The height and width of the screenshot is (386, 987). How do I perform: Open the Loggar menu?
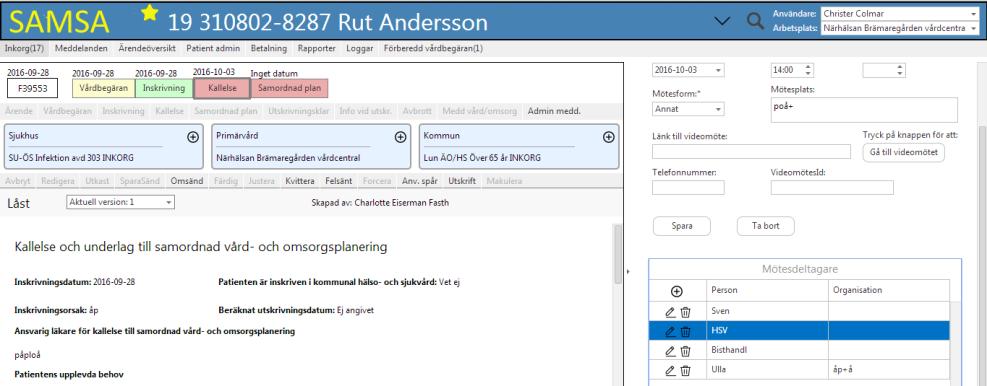pyautogui.click(x=360, y=48)
